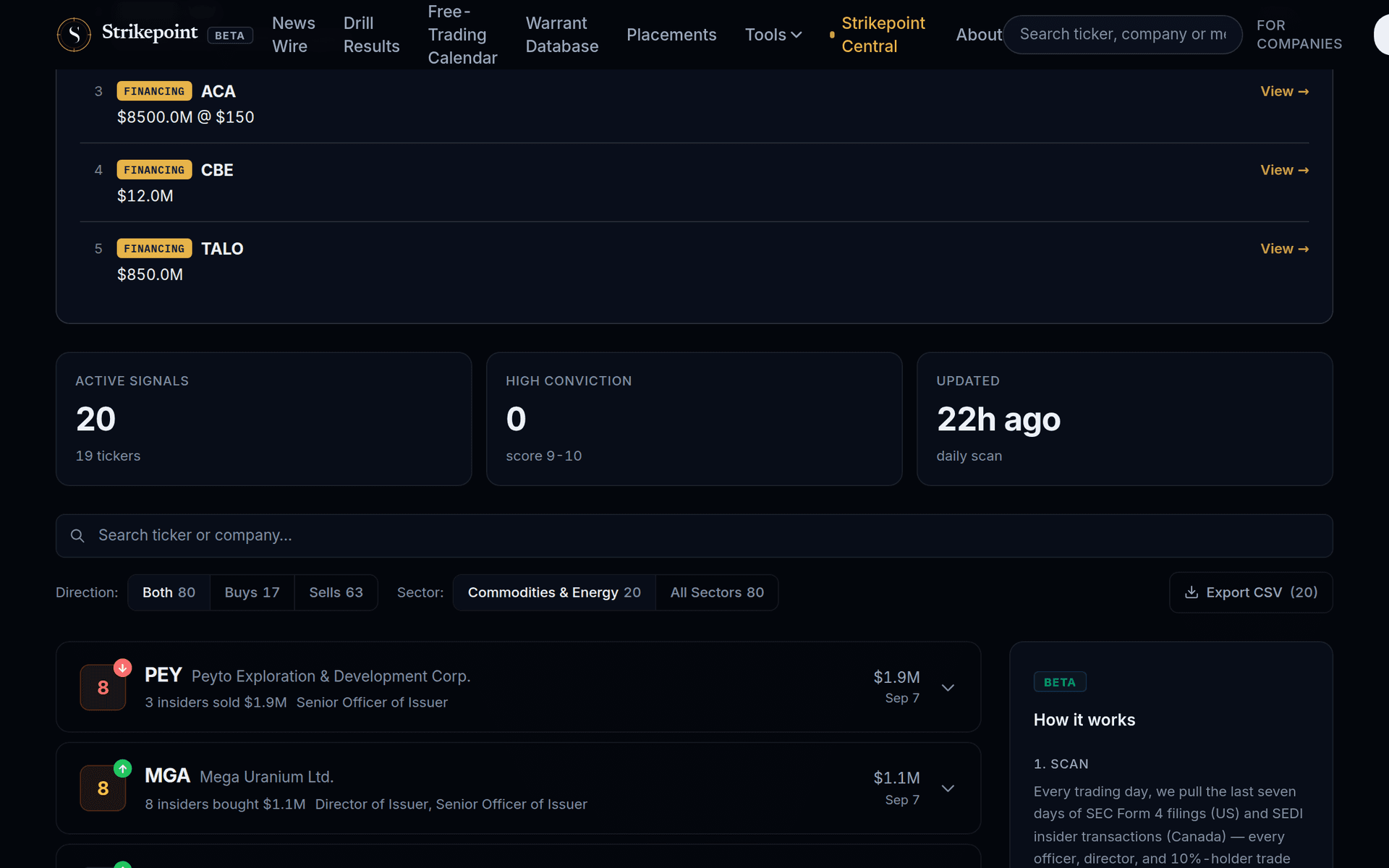Screen dimensions: 1389x868
Task: Click the green BETA tag in sidebar
Action: coord(1060,682)
